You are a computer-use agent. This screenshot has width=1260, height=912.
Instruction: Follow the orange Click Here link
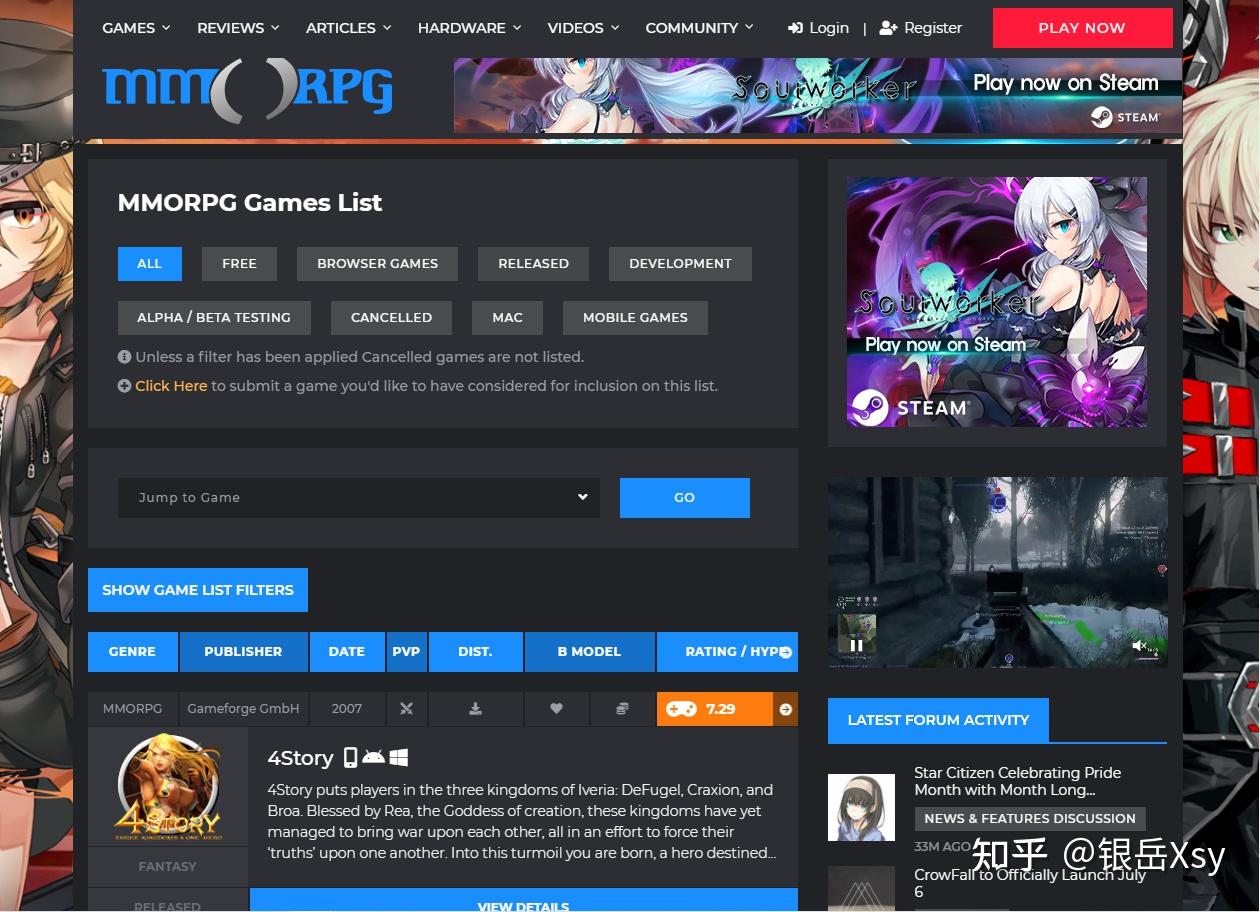pyautogui.click(x=171, y=386)
